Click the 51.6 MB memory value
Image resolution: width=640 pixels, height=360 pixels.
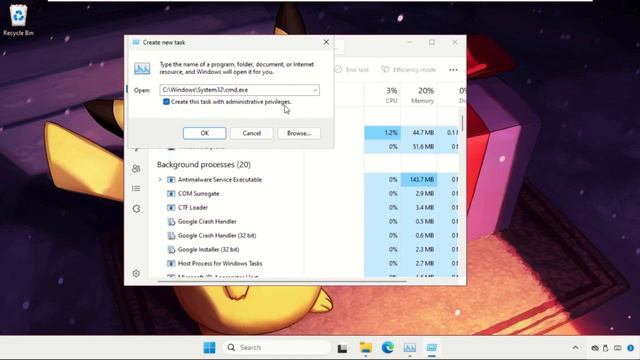[x=419, y=147]
